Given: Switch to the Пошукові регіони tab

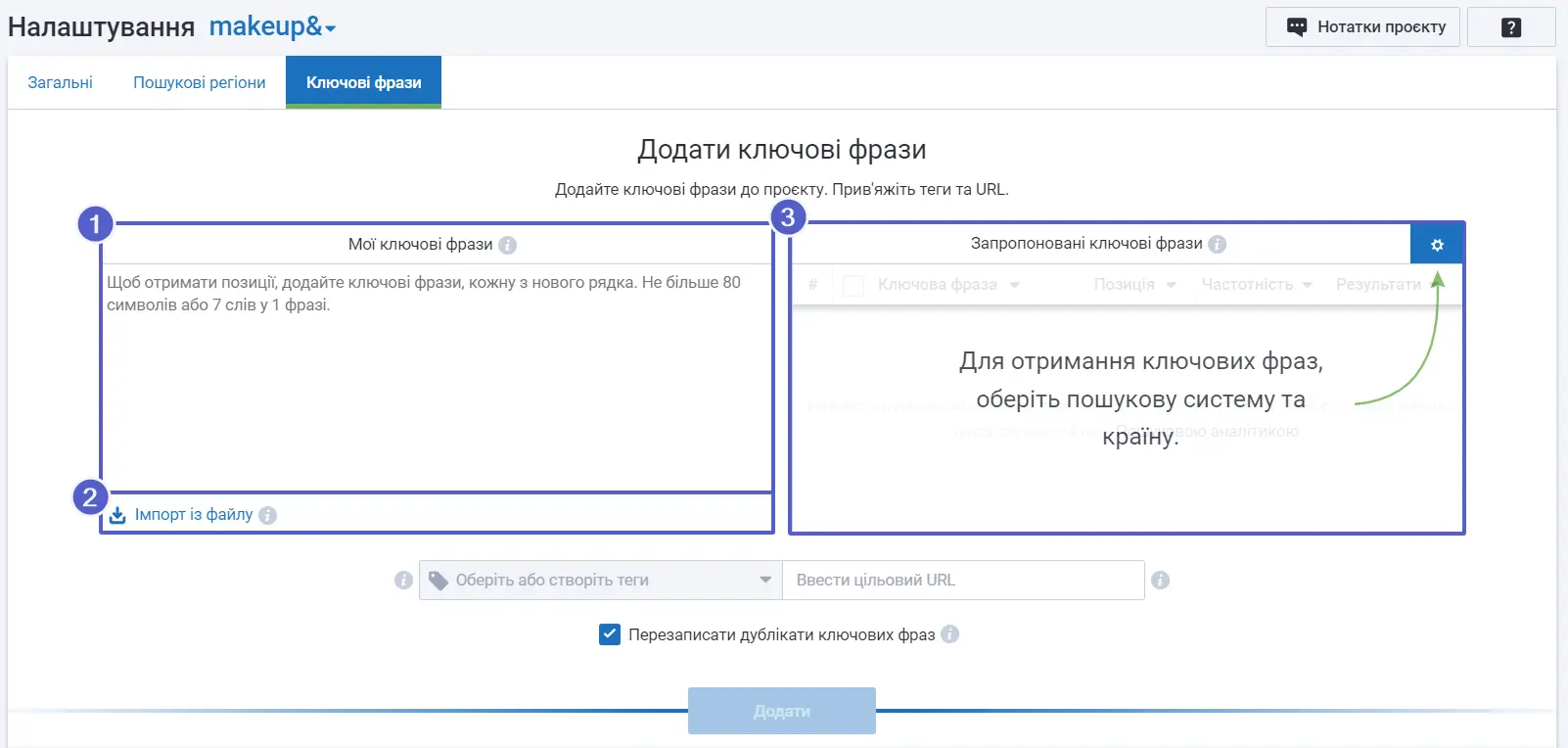Looking at the screenshot, I should pos(200,82).
